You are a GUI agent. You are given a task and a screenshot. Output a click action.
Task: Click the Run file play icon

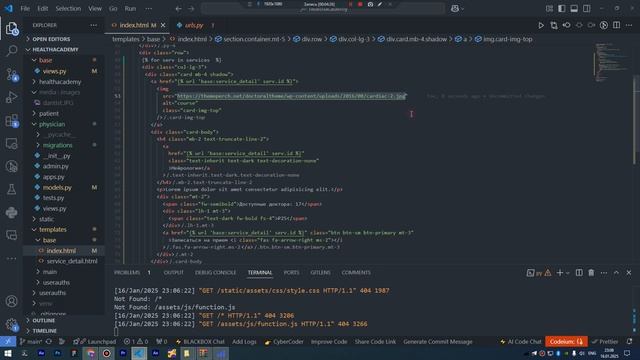click(x=541, y=25)
